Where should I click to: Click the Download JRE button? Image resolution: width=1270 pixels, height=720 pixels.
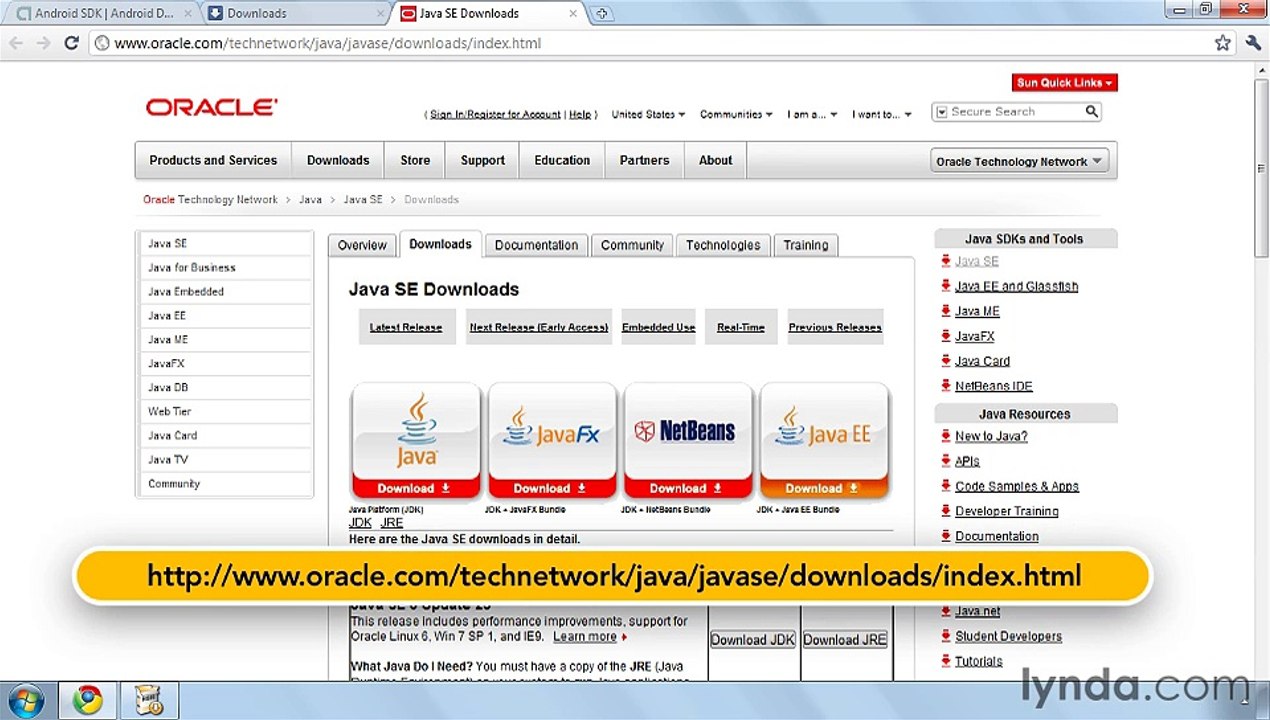click(x=845, y=640)
